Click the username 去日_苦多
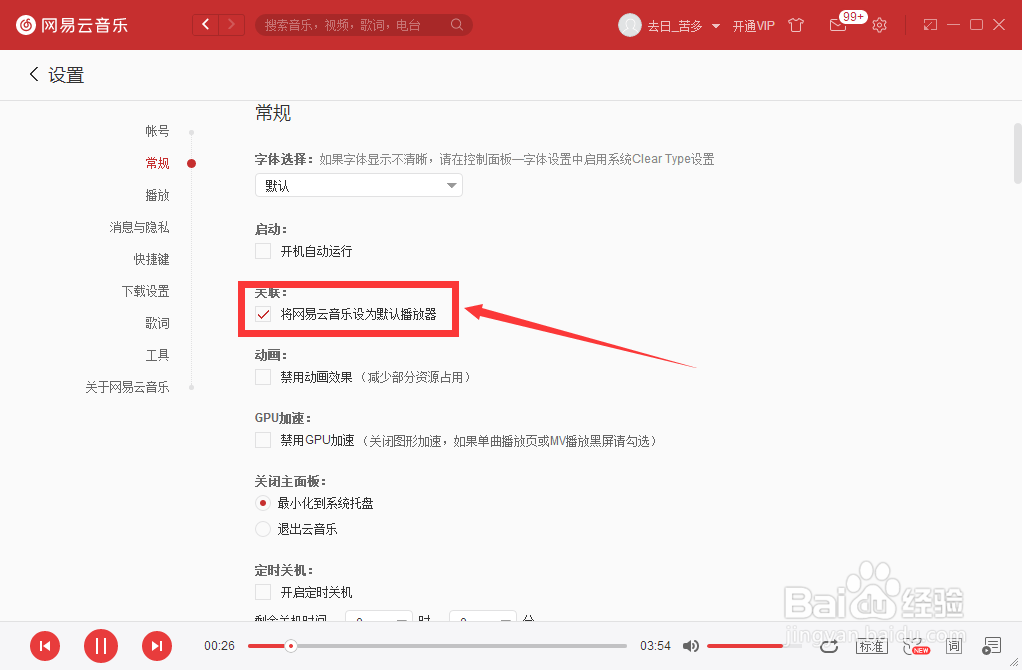 click(x=675, y=25)
